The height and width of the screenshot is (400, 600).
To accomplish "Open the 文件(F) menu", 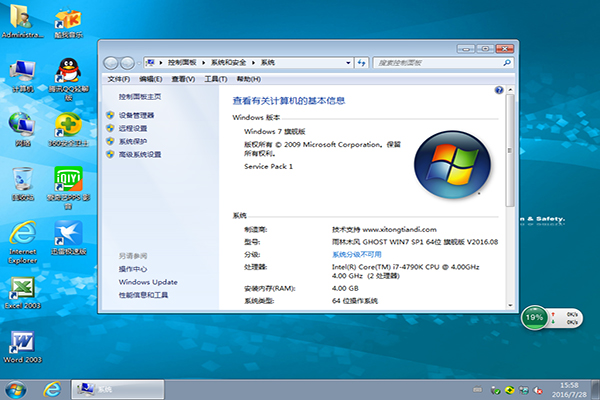I will tap(119, 79).
